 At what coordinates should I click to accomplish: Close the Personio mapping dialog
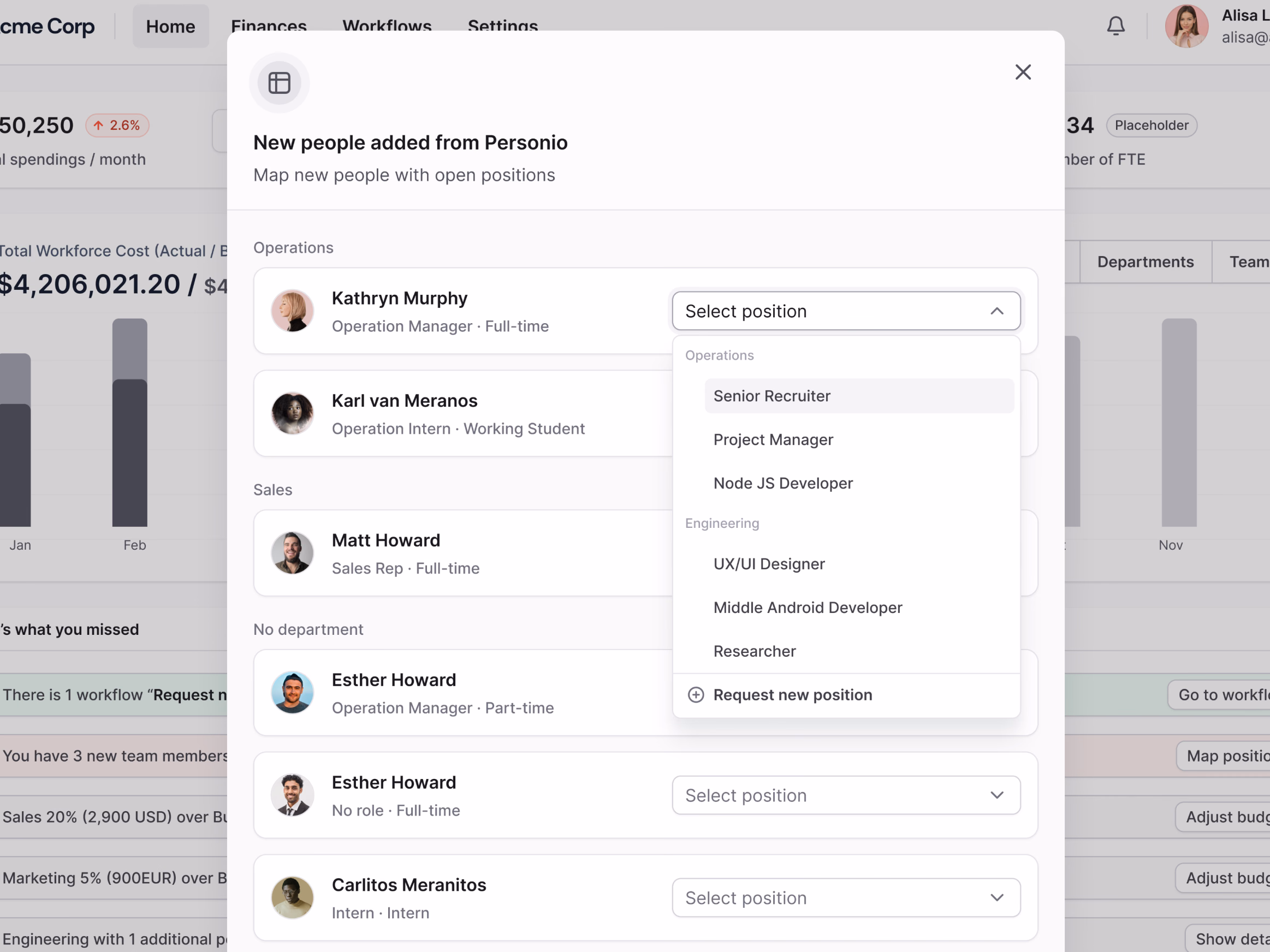pyautogui.click(x=1023, y=72)
